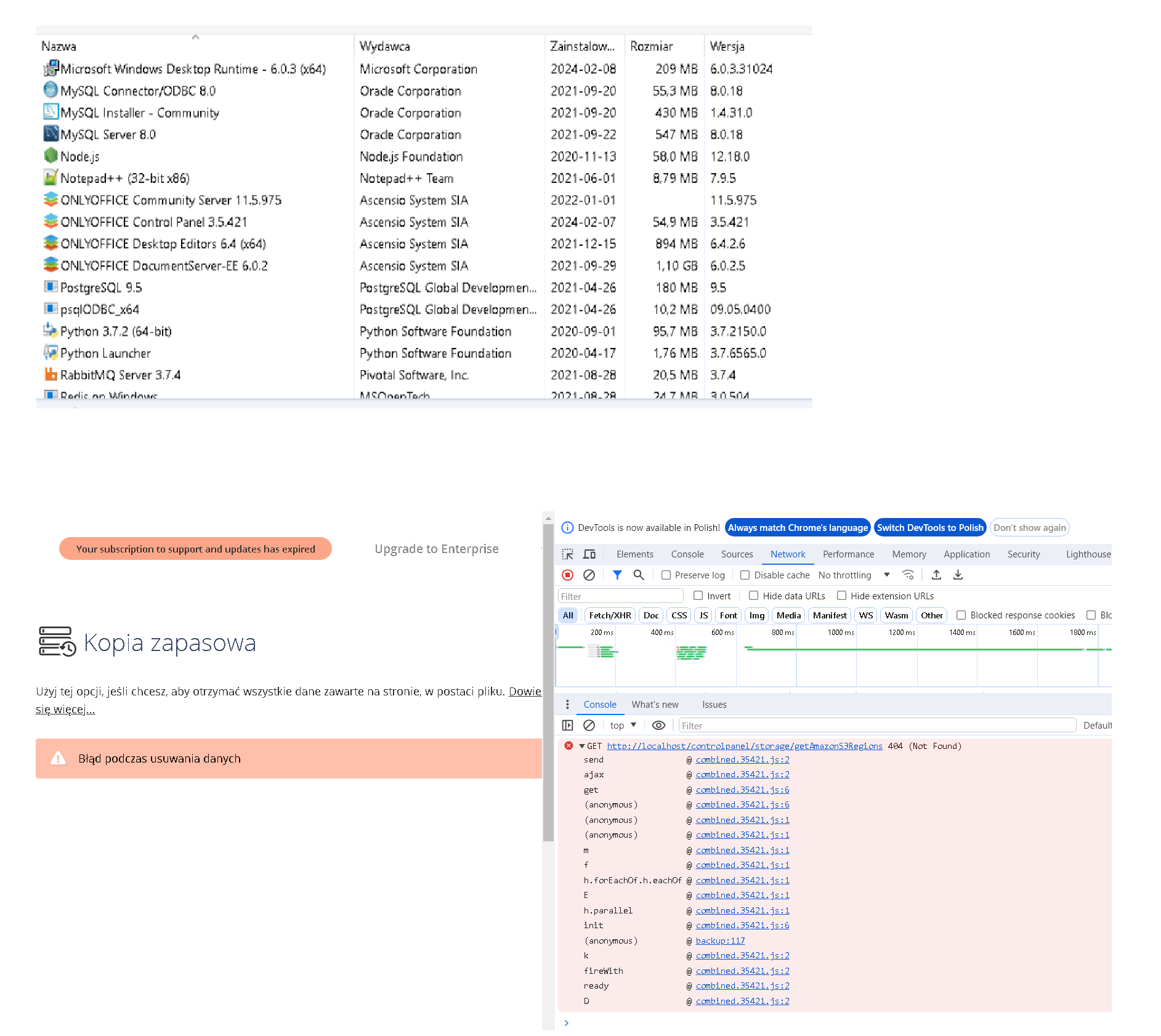Screen dimensions: 1161x1036
Task: Enable the Preserve log checkbox
Action: tap(666, 575)
